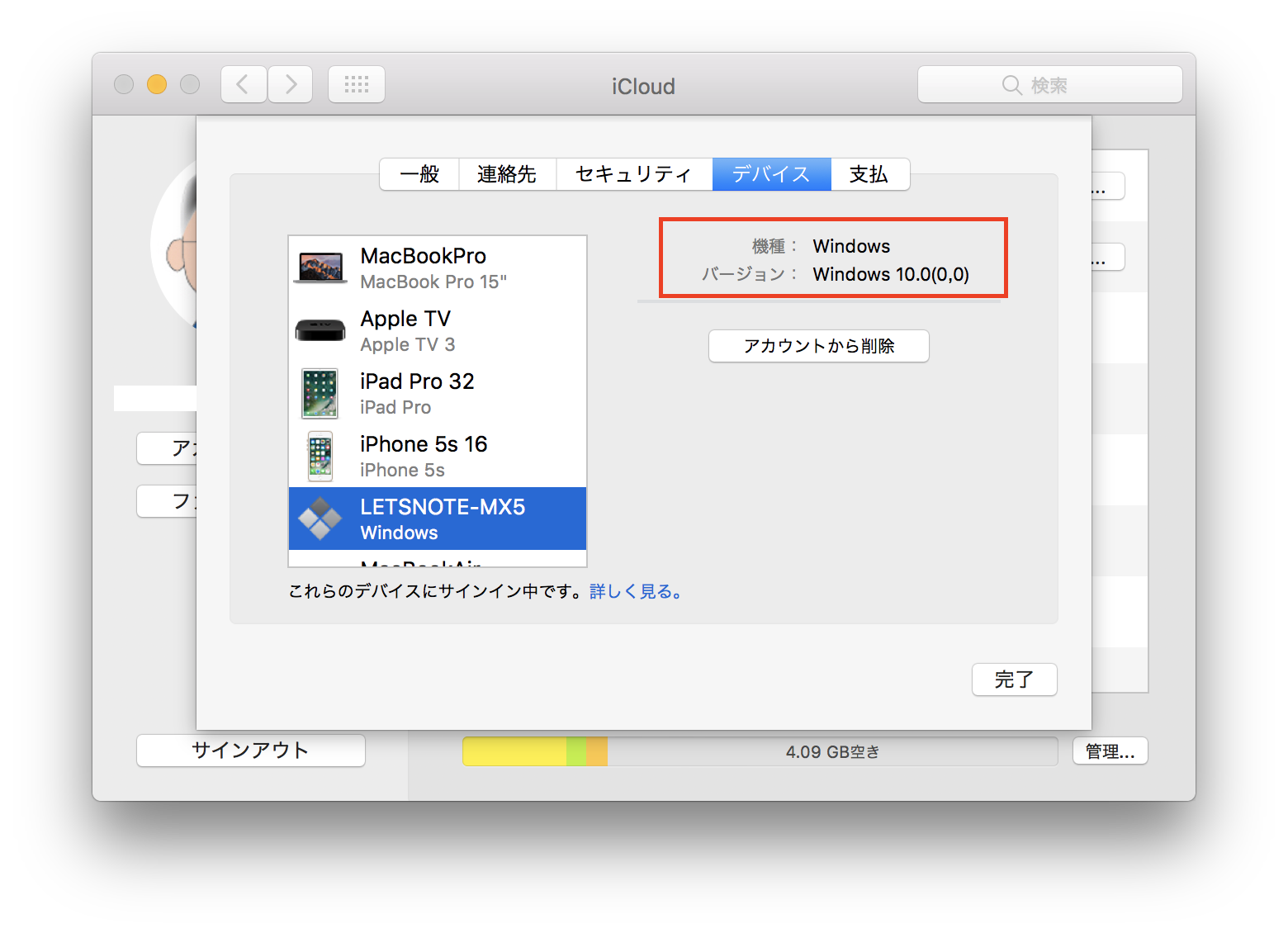The height and width of the screenshot is (933, 1288).
Task: Click the サインアウト button
Action: pos(251,751)
